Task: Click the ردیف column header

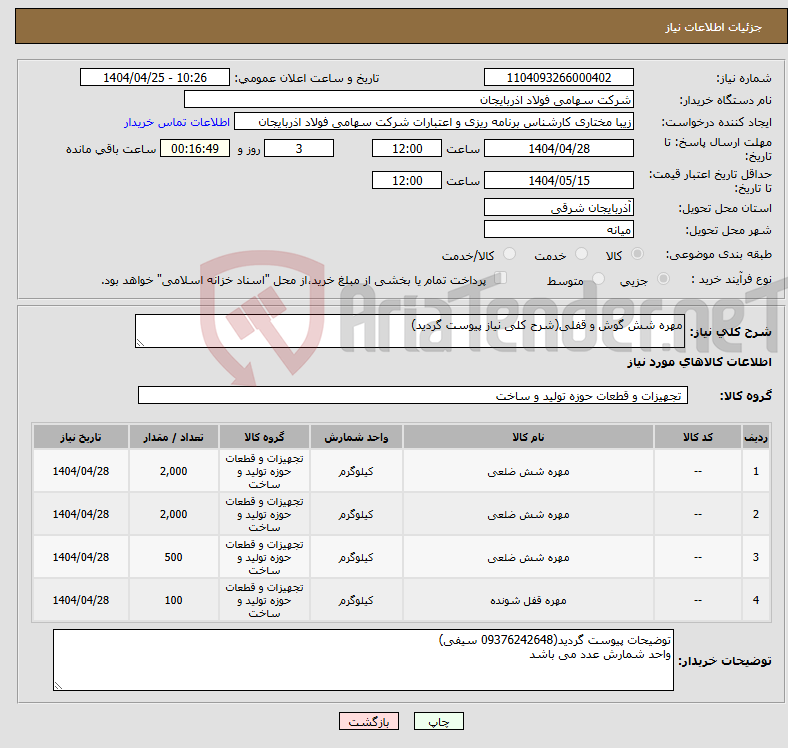Action: (x=755, y=437)
